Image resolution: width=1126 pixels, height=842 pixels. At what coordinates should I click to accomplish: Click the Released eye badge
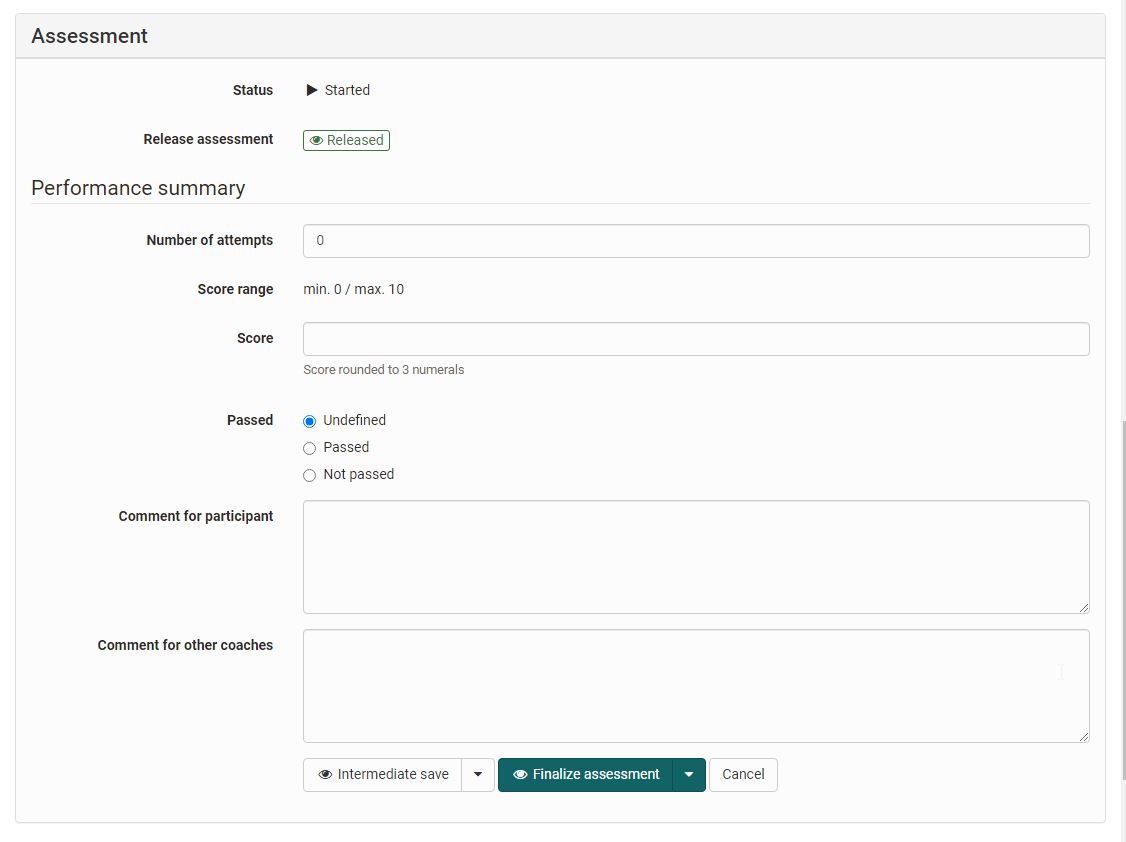(346, 140)
